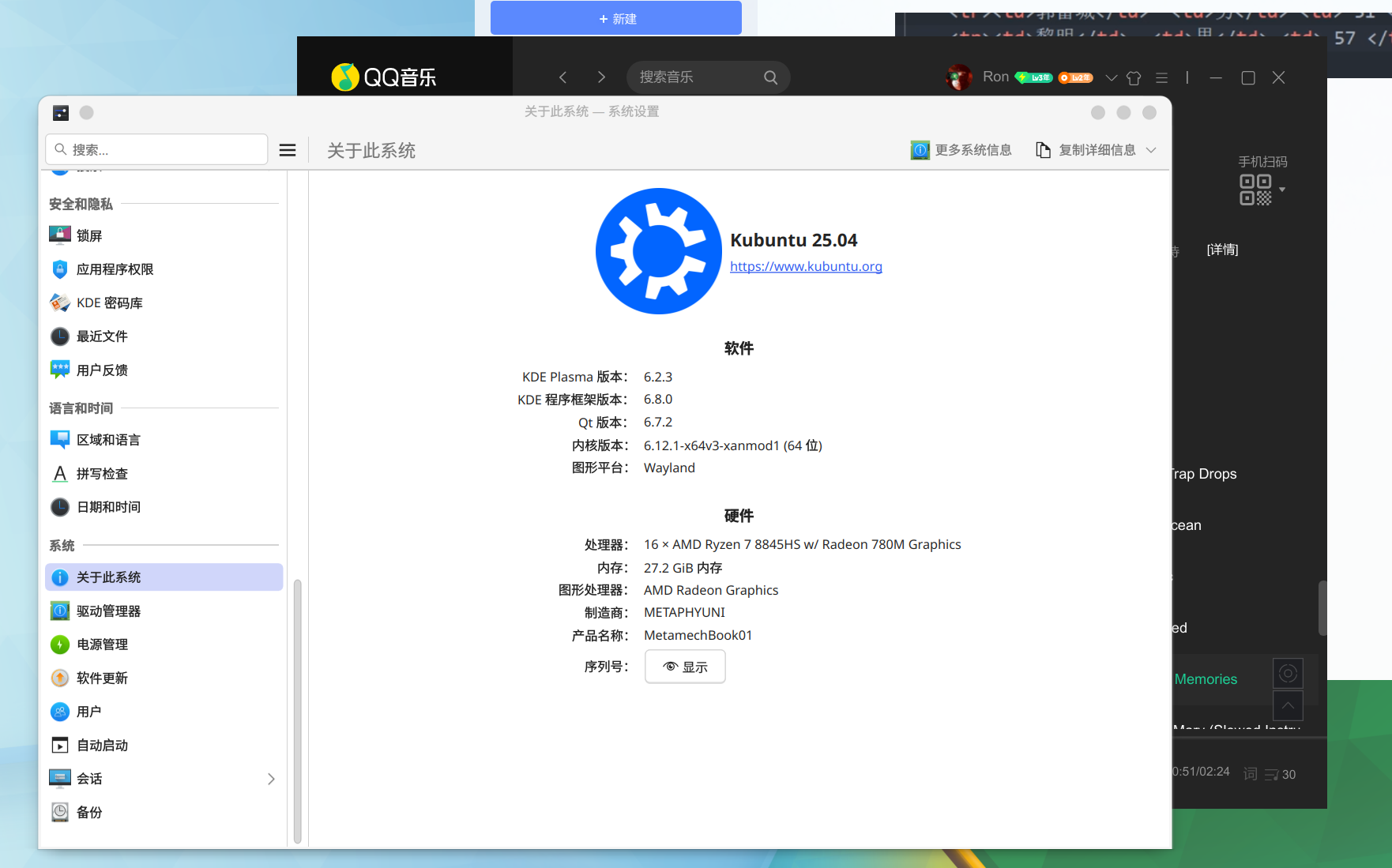The height and width of the screenshot is (868, 1392).
Task: Click the sidebar vertical scrollbar
Action: (297, 711)
